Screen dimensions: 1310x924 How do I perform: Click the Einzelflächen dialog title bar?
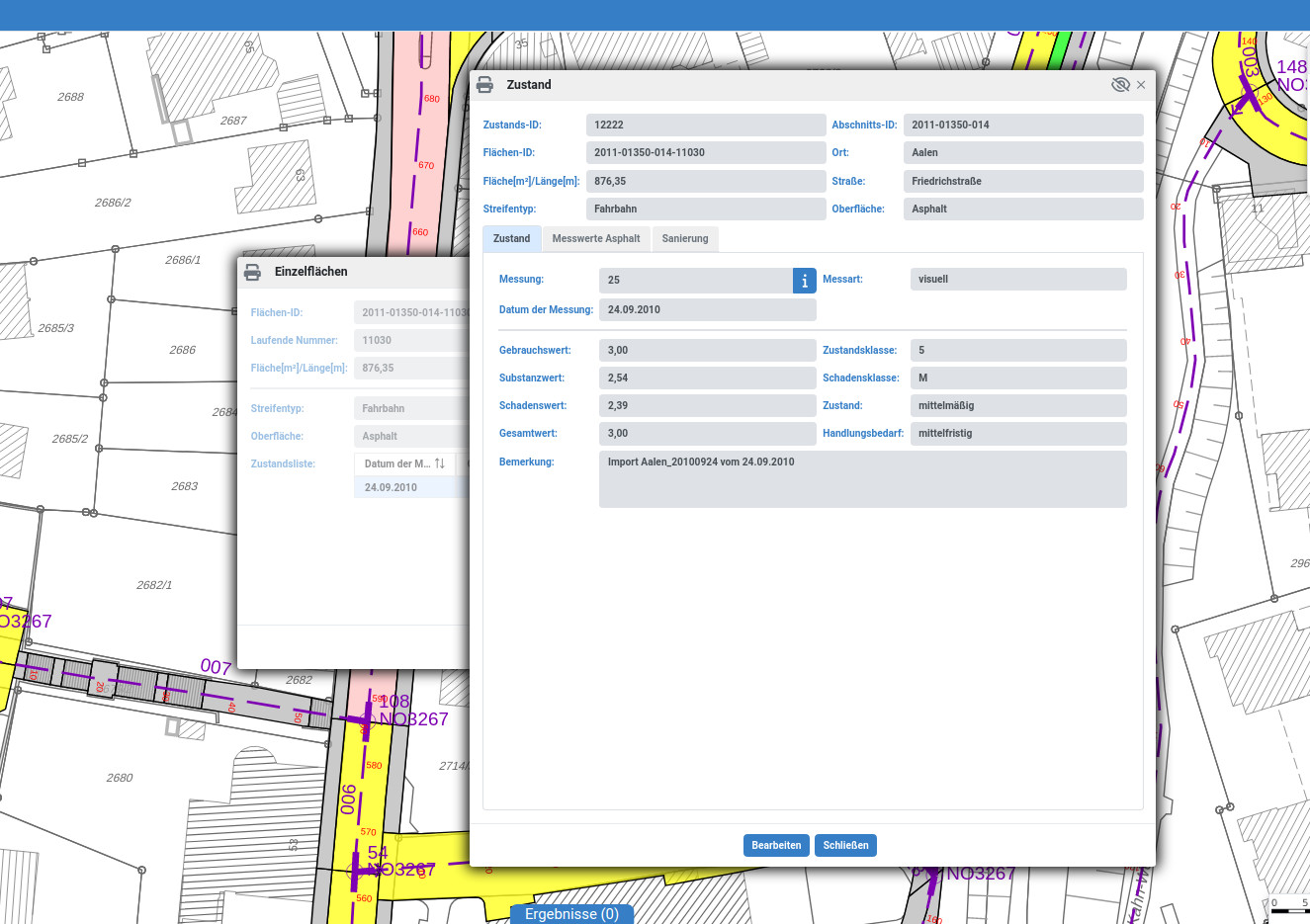point(395,272)
